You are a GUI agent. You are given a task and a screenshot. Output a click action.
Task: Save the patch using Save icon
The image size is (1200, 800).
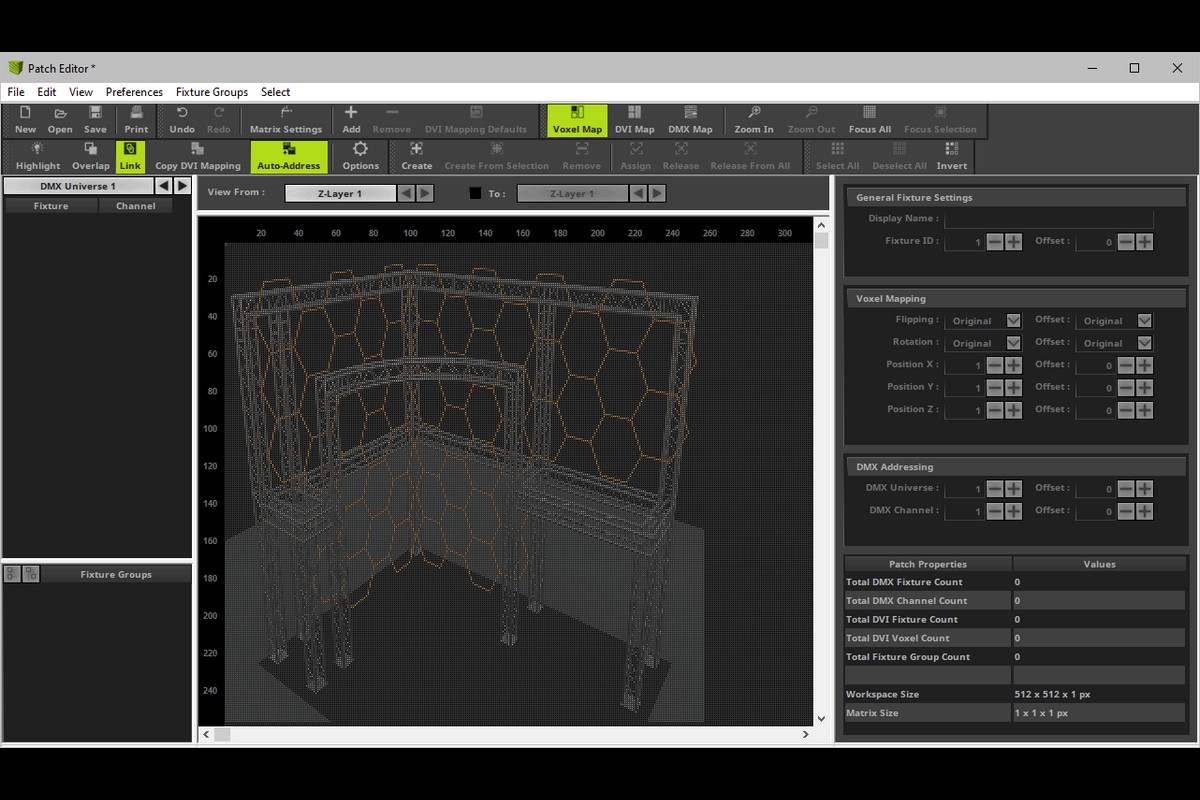[x=95, y=120]
